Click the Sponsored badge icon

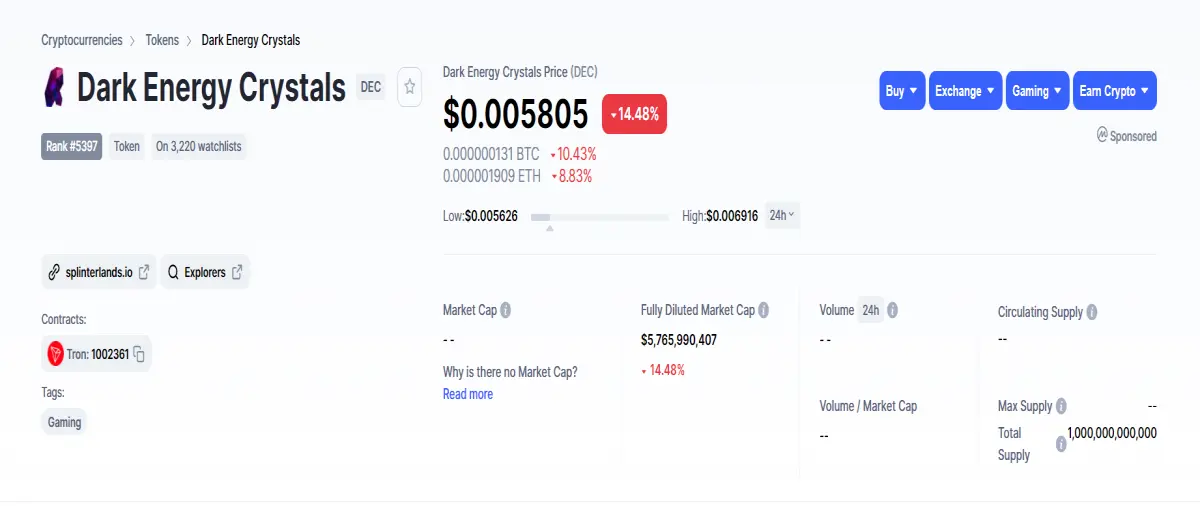1102,135
